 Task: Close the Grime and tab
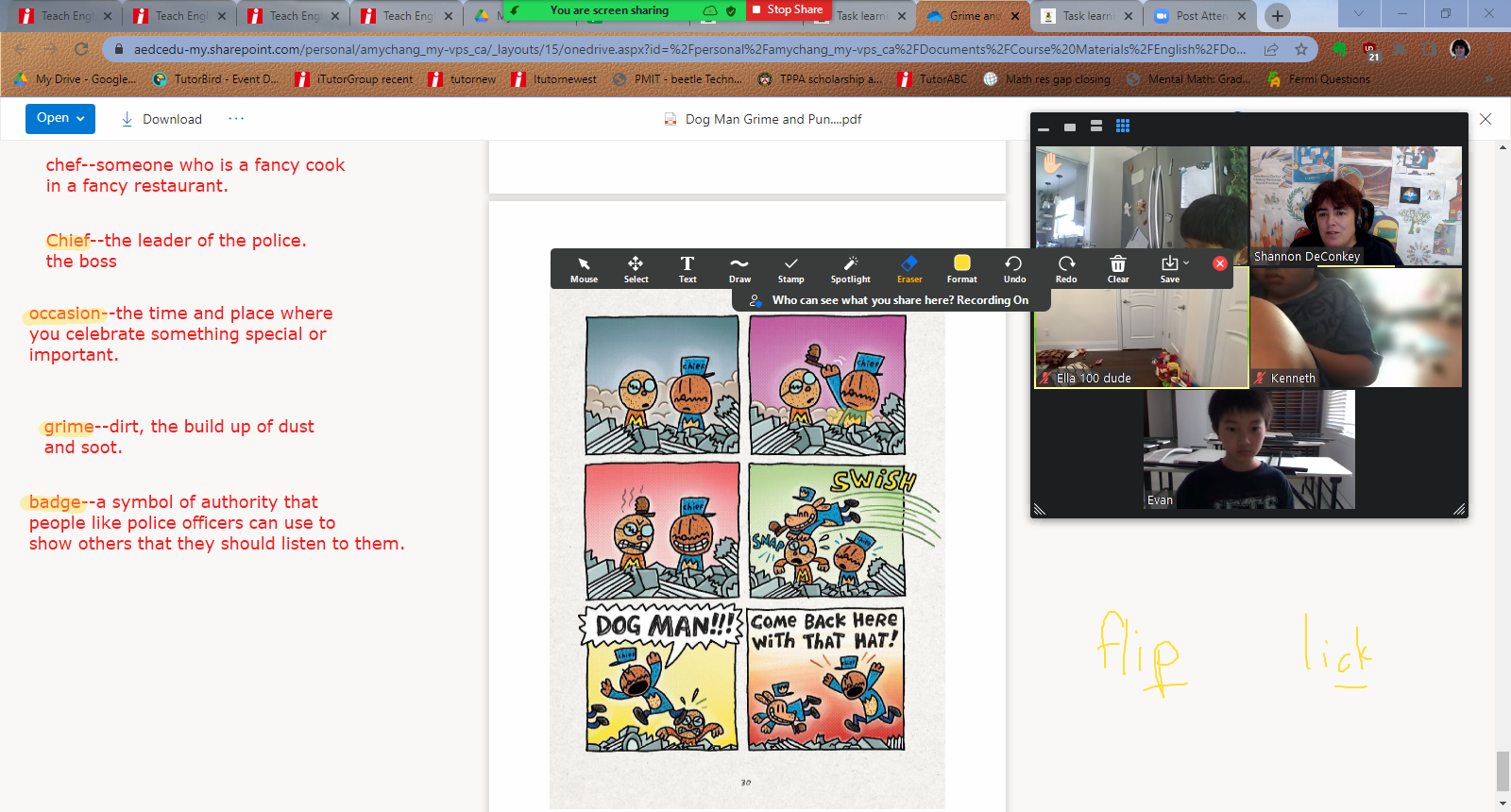(x=1015, y=16)
